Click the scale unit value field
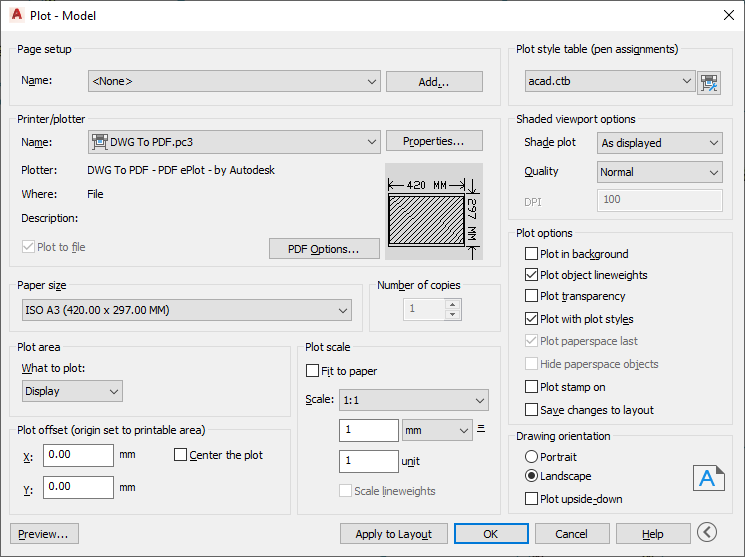 pos(369,461)
